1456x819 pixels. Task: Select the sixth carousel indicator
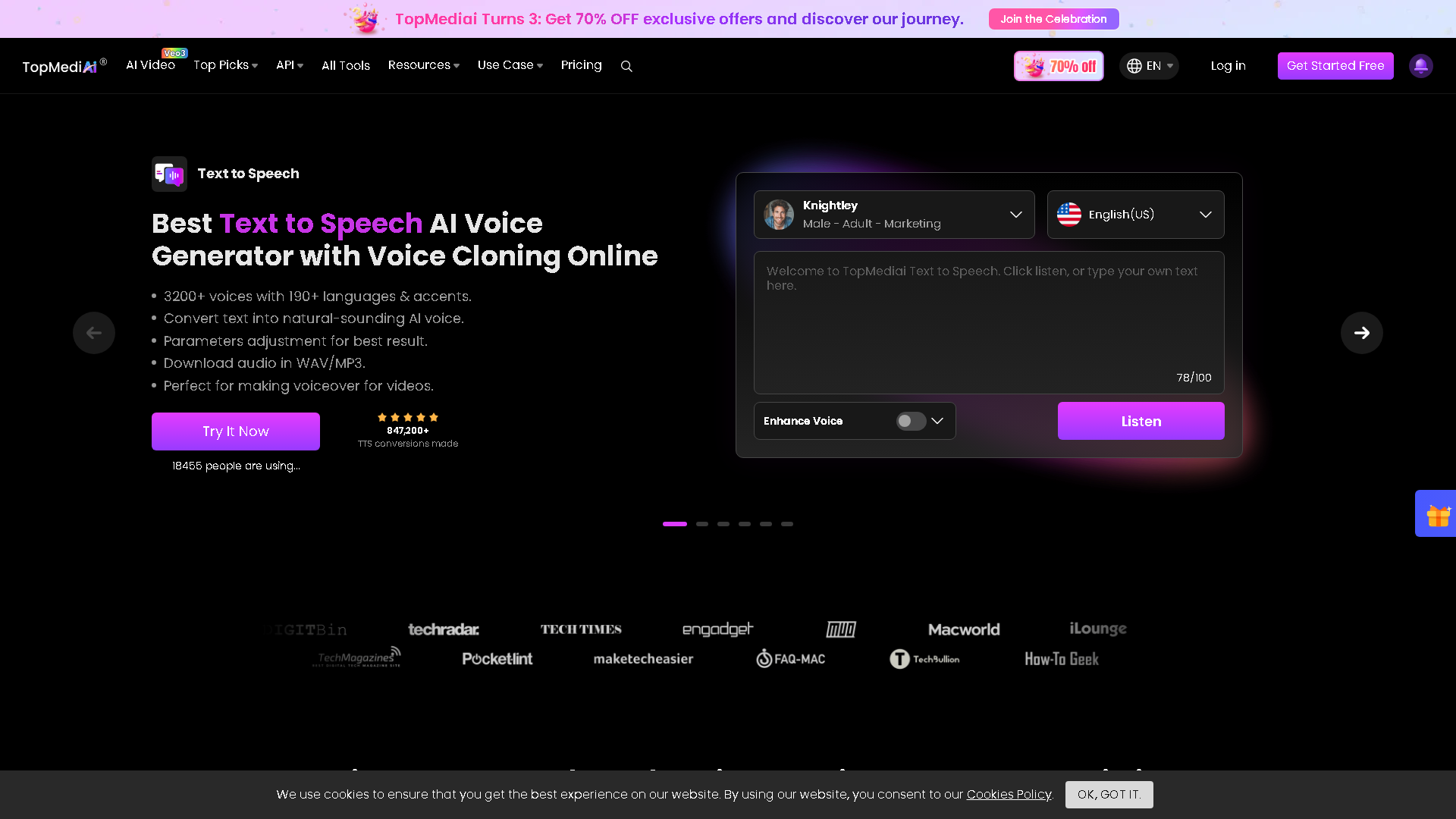point(787,524)
